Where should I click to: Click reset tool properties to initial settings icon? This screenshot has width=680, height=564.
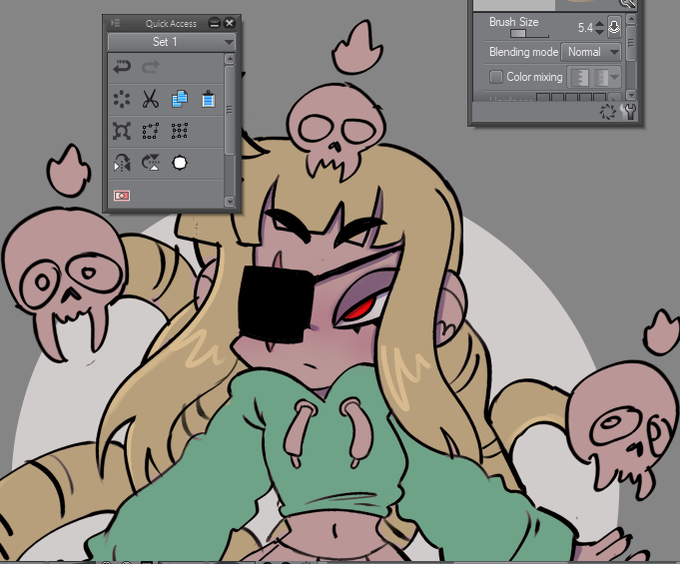[x=608, y=112]
